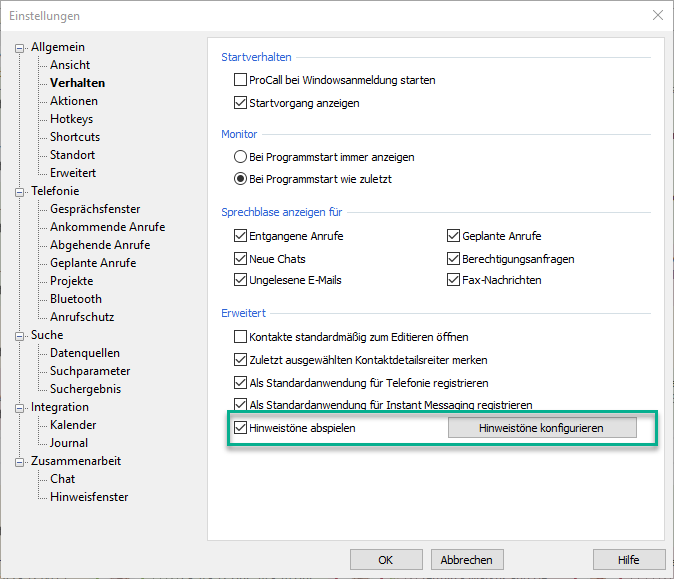The width and height of the screenshot is (674, 579).
Task: Collapse the Suche tree node
Action: [x=20, y=336]
